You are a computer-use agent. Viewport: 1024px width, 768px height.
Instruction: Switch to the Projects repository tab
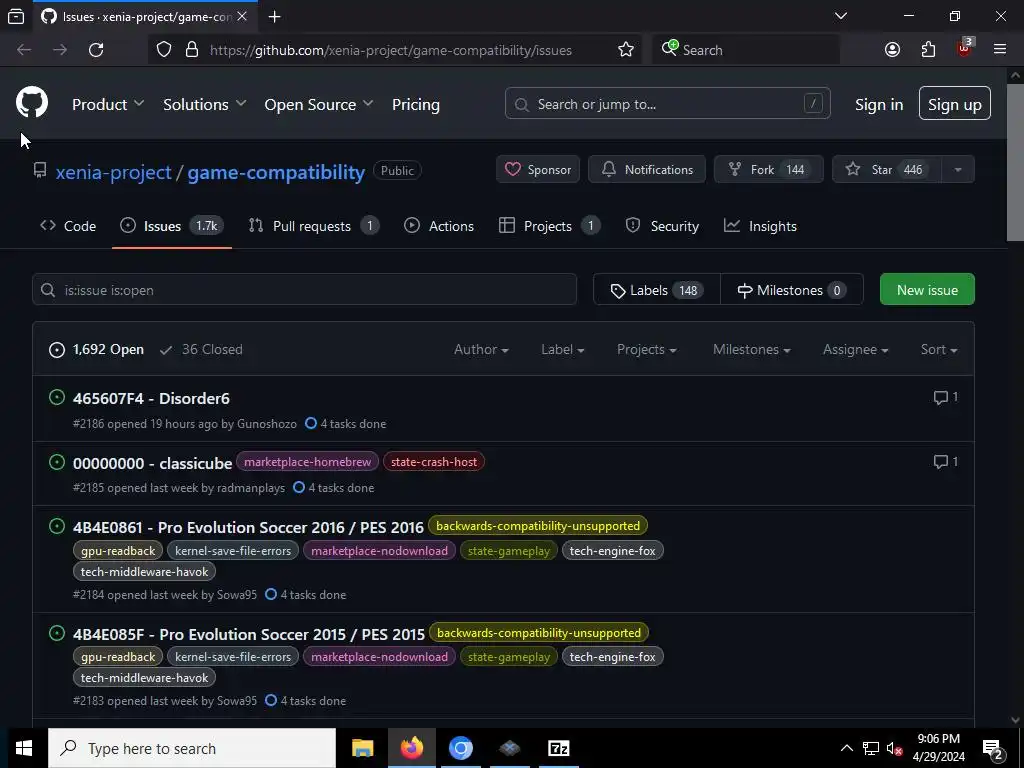[x=549, y=226]
